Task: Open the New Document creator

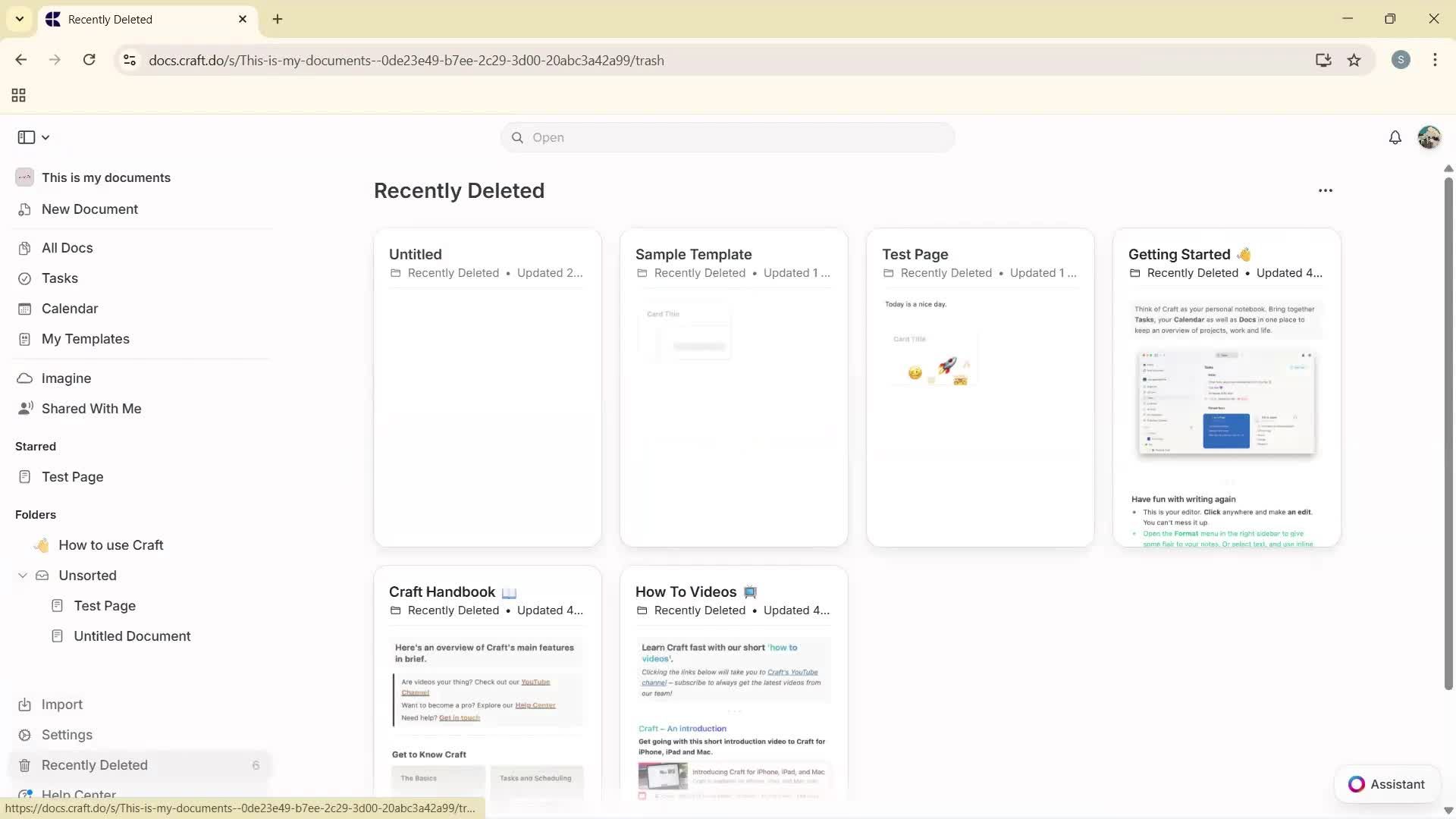Action: coord(89,209)
